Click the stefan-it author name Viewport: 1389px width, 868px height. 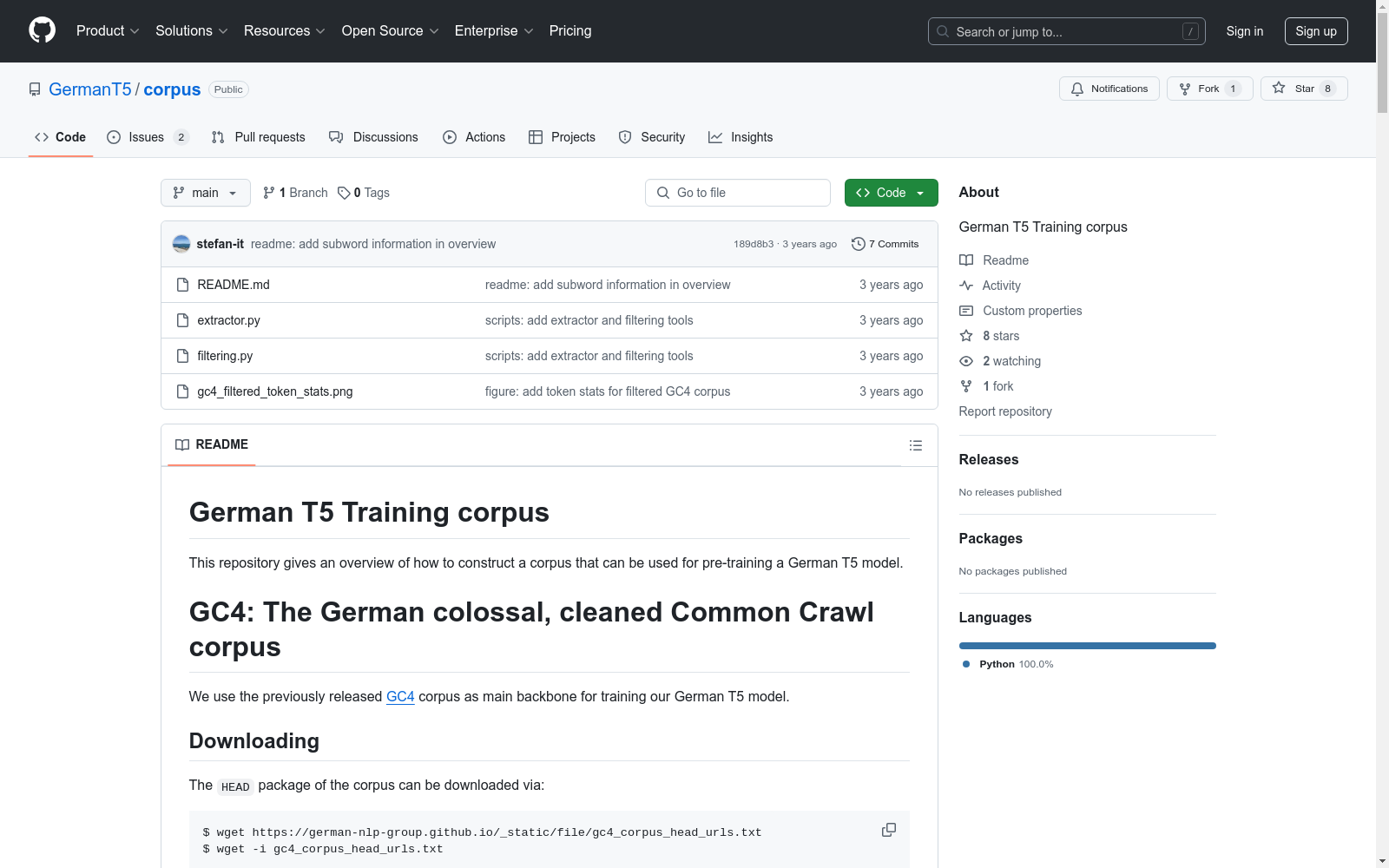[221, 244]
